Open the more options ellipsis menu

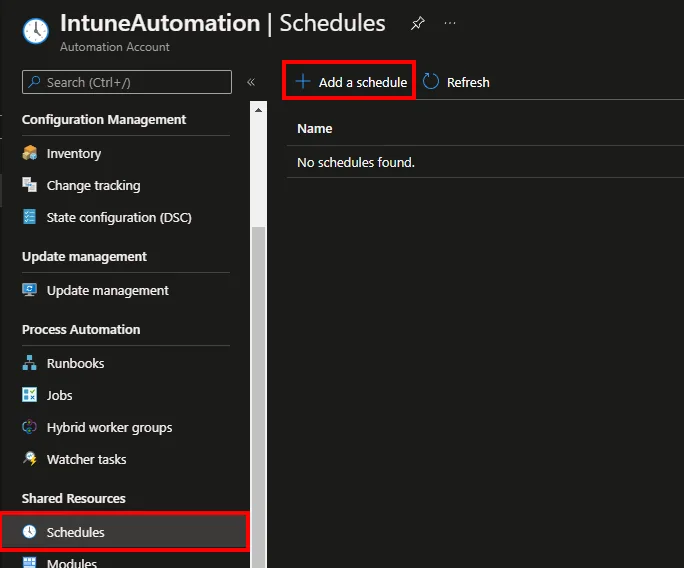click(x=450, y=23)
